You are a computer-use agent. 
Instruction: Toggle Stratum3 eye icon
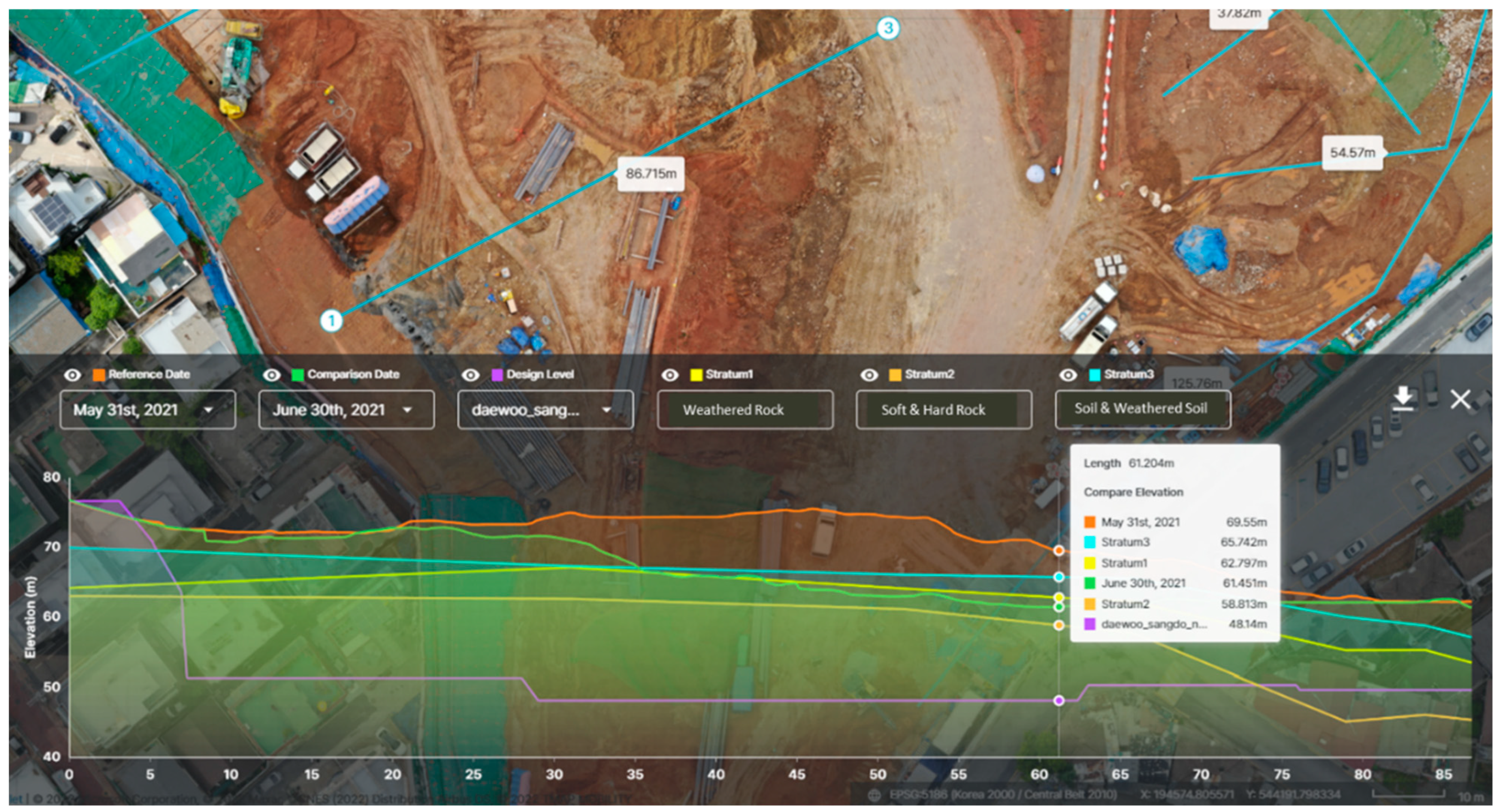[x=1068, y=375]
